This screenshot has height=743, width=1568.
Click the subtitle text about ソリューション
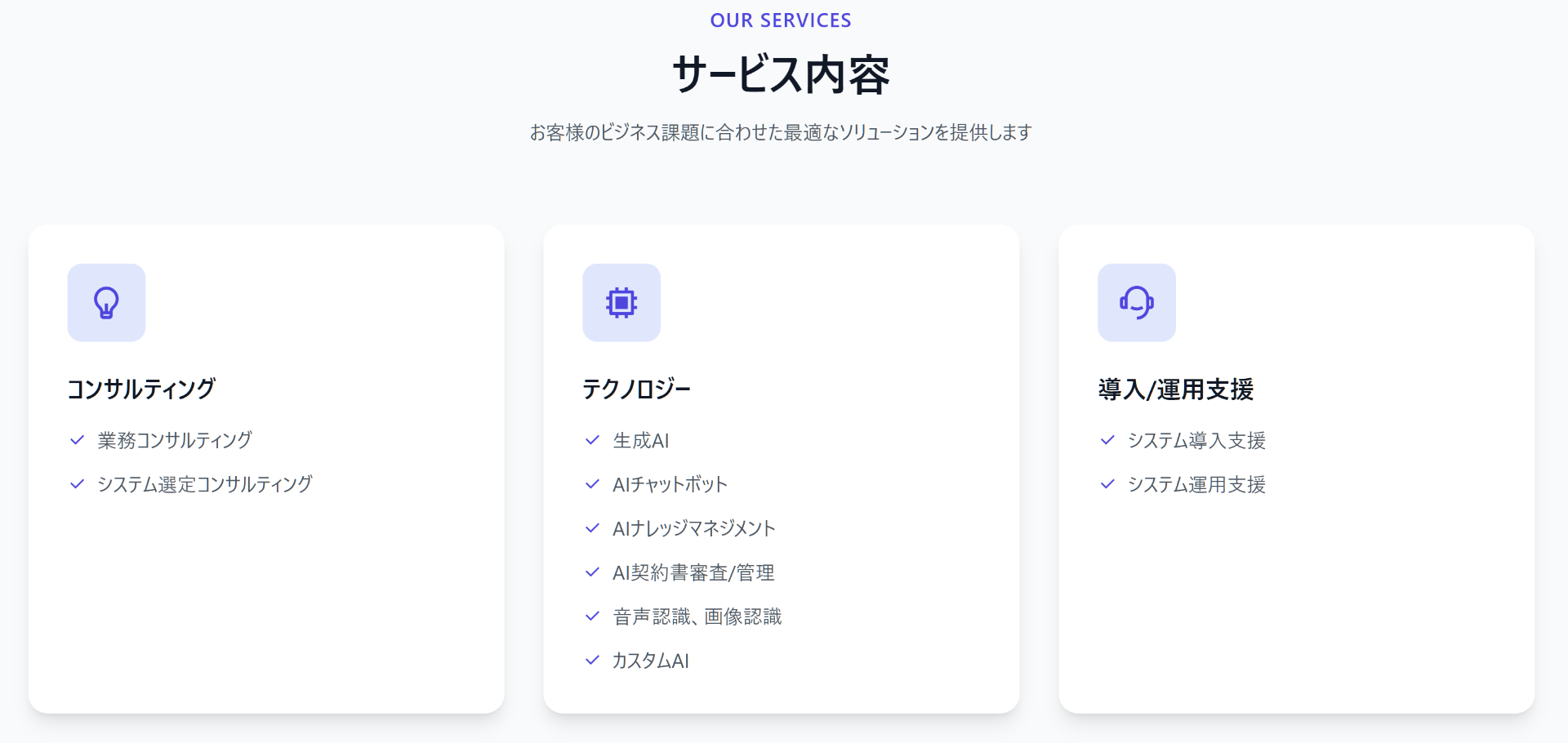781,132
